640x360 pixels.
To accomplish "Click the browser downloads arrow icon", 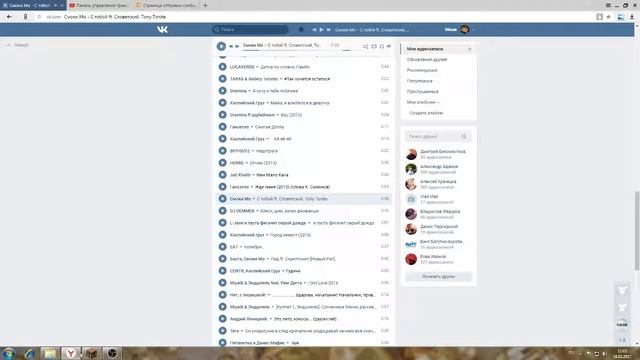I will tap(632, 17).
